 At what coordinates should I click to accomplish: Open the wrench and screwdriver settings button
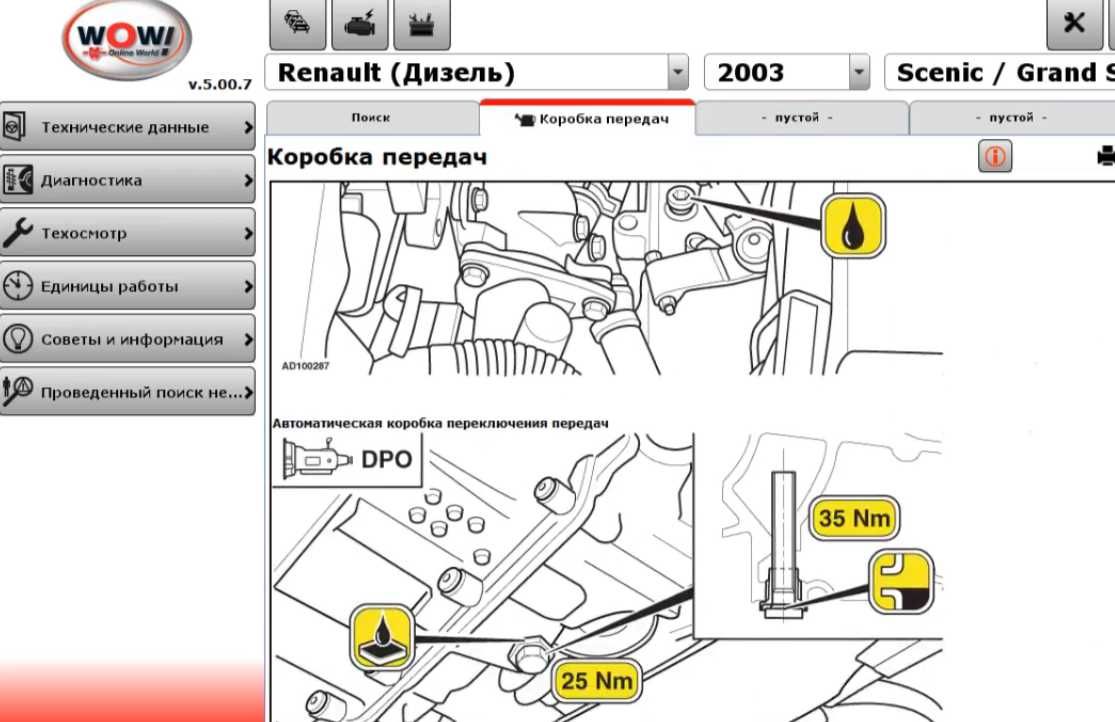1074,23
